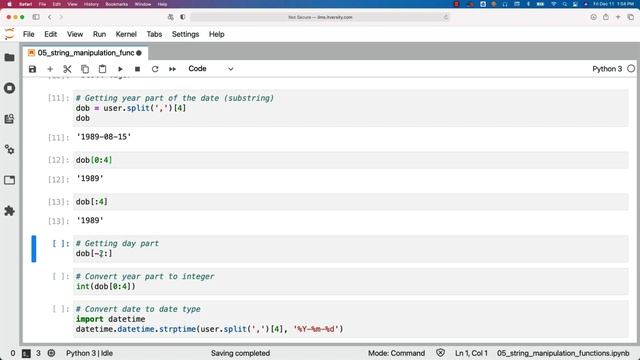Open a new Safari tab with plus
Viewport: 640px width, 360px height.
(x=618, y=17)
